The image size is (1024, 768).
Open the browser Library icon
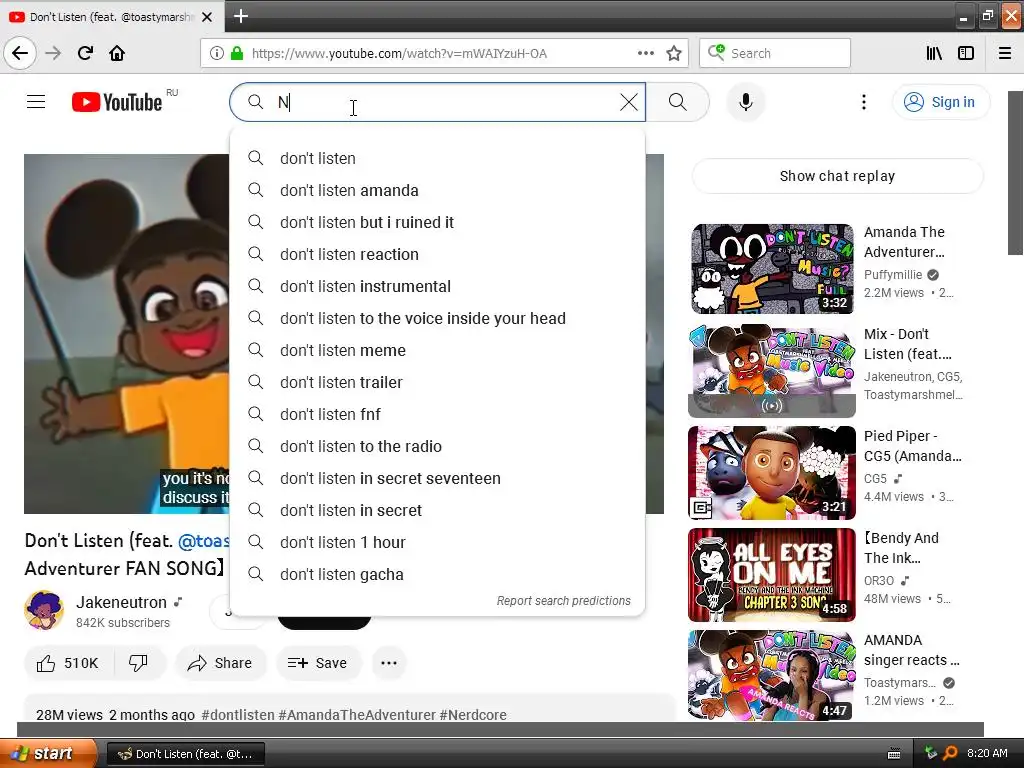point(934,53)
